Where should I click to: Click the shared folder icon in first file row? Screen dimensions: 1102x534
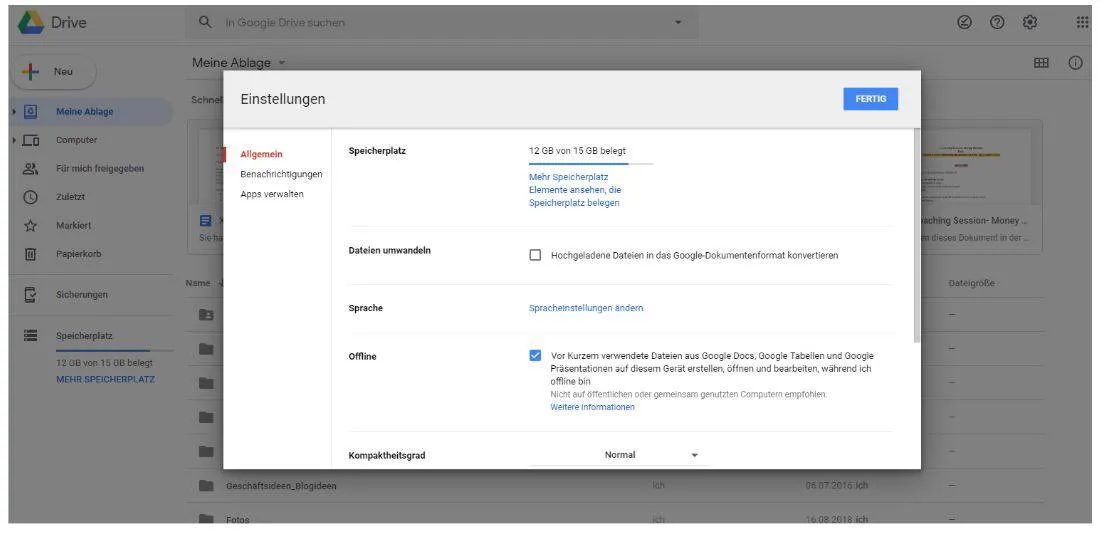[206, 315]
